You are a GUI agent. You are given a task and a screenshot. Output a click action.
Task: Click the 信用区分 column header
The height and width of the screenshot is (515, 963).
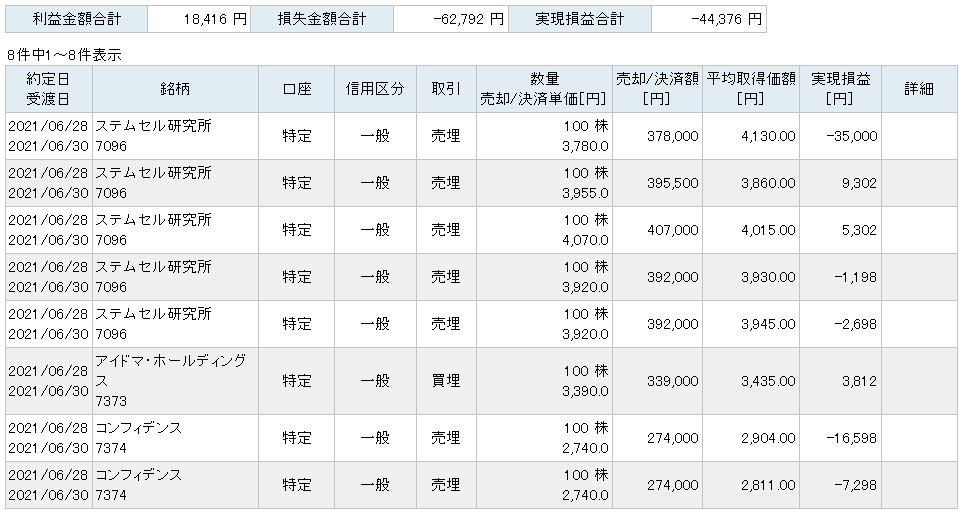[375, 89]
